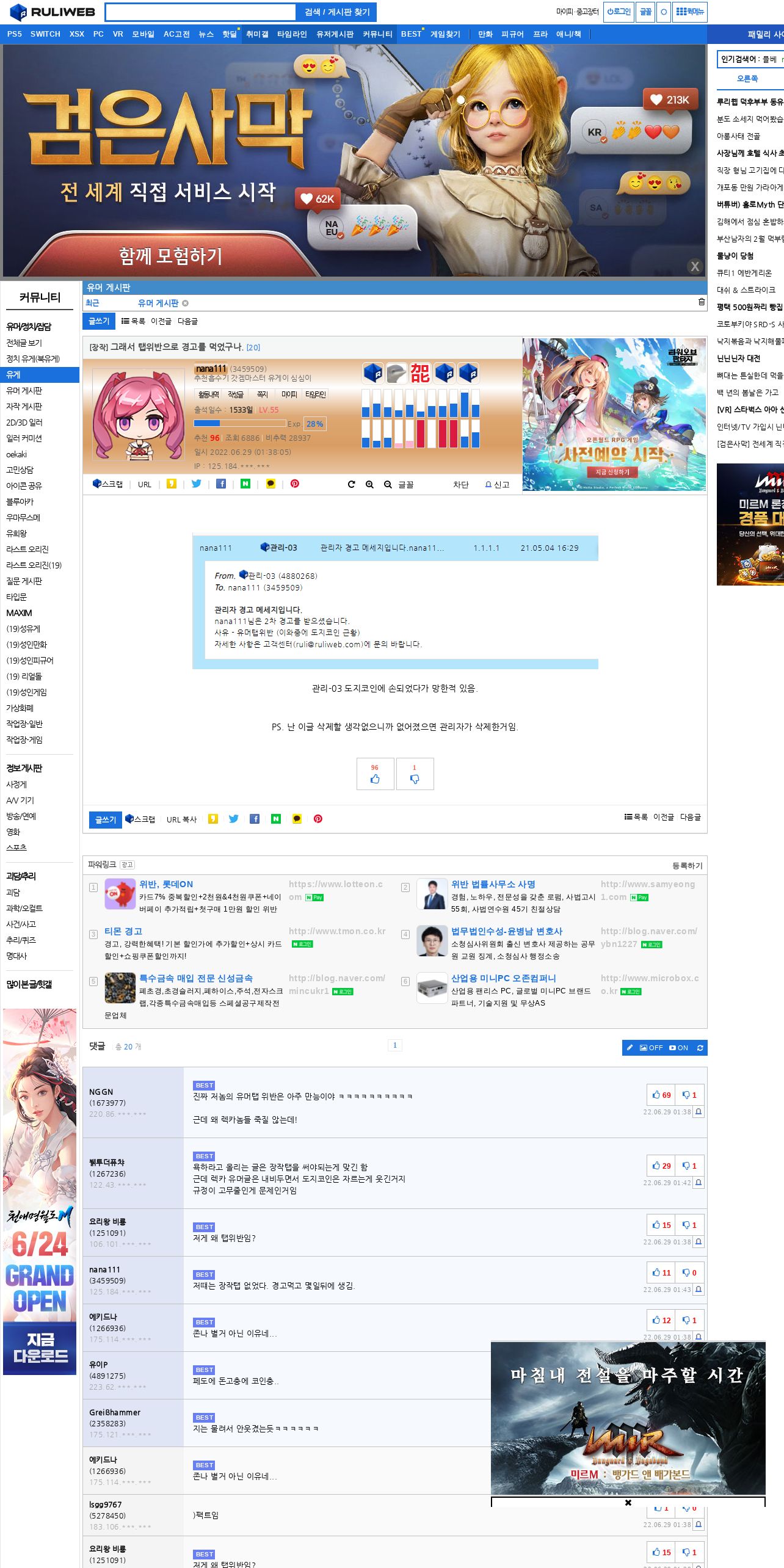Image resolution: width=784 pixels, height=1568 pixels.
Task: Click 스크랩 icon under author profile
Action: [107, 484]
